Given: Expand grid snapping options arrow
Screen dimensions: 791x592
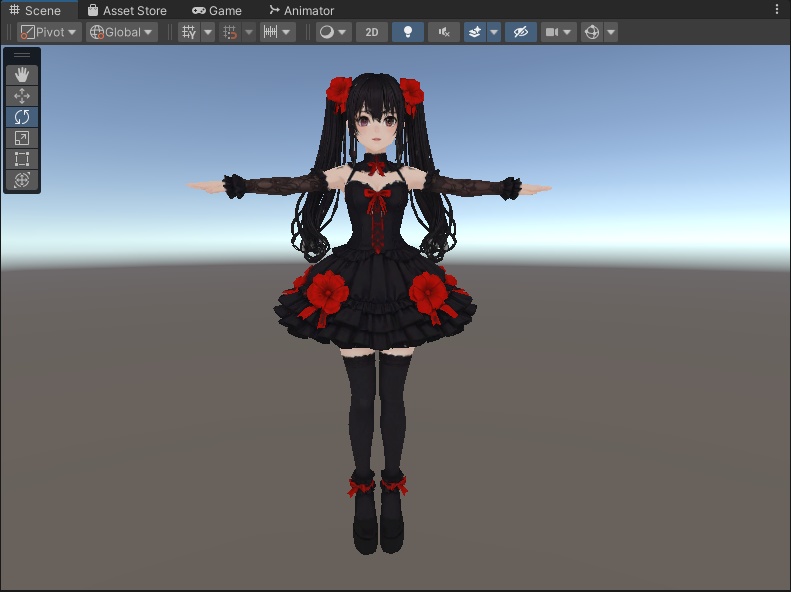Looking at the screenshot, I should coord(249,32).
